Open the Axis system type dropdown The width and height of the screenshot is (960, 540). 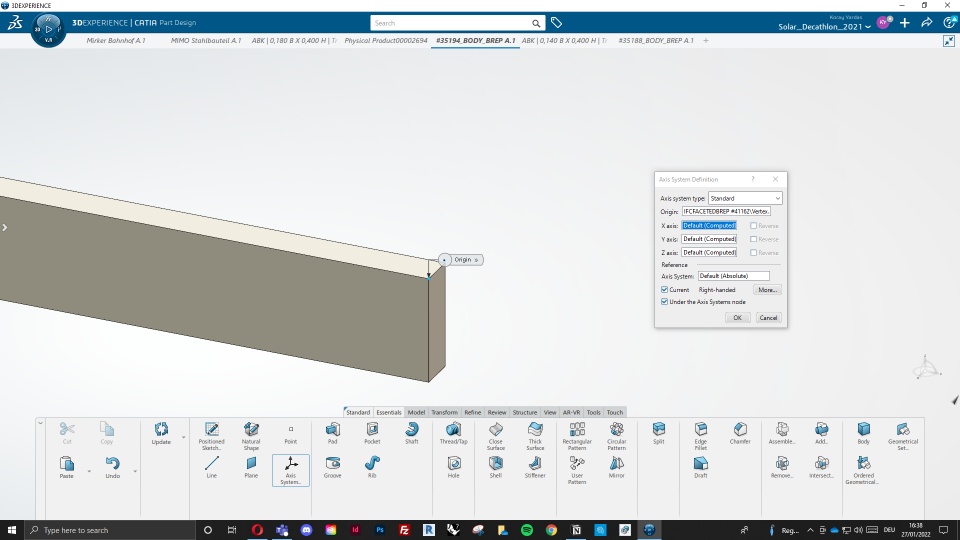745,198
